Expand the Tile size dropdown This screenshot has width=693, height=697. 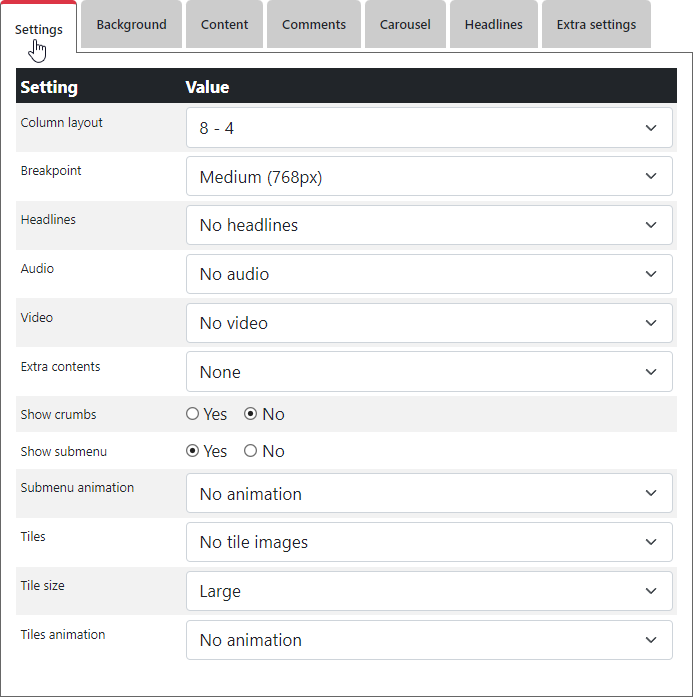[429, 591]
